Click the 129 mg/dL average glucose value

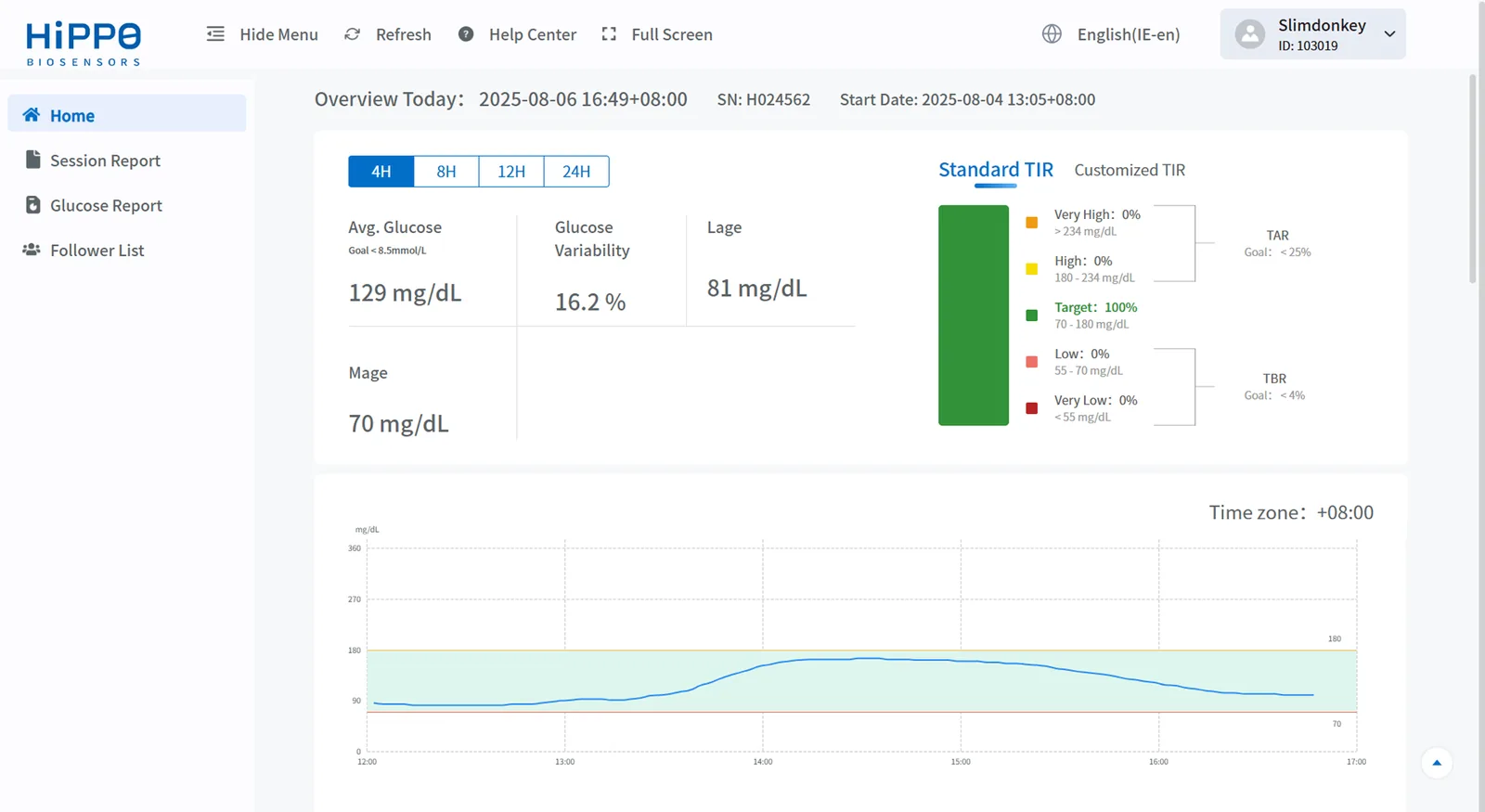(x=405, y=293)
